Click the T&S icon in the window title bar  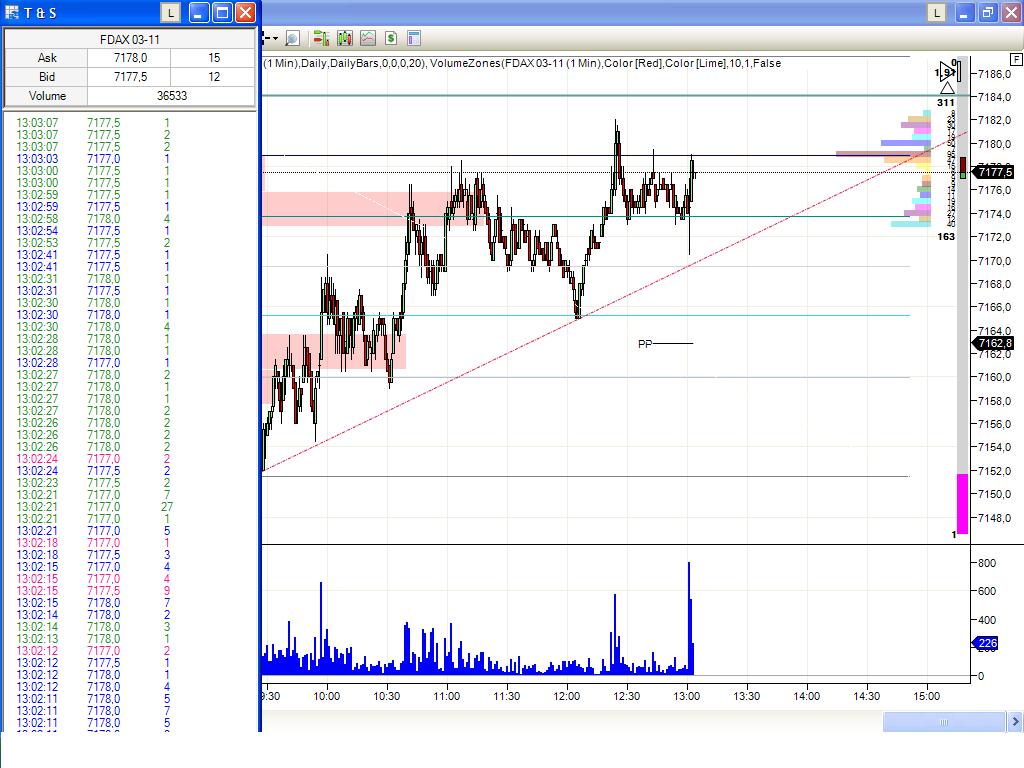13,13
